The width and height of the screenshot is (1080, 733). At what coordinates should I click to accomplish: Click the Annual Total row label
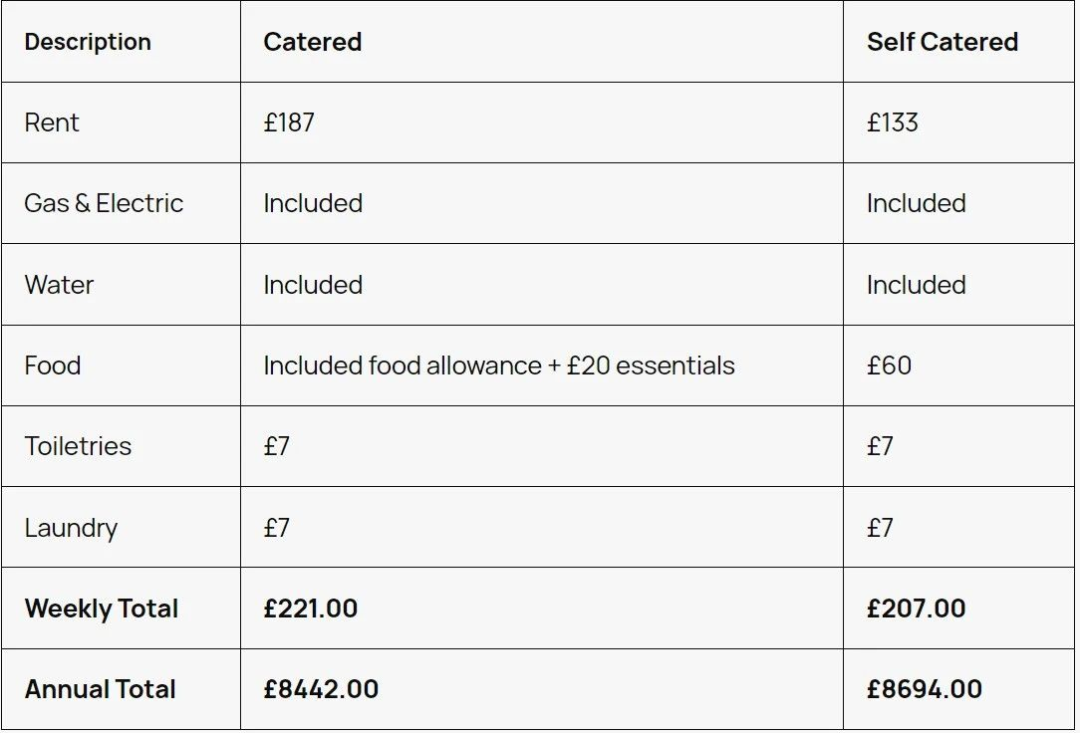[x=100, y=689]
